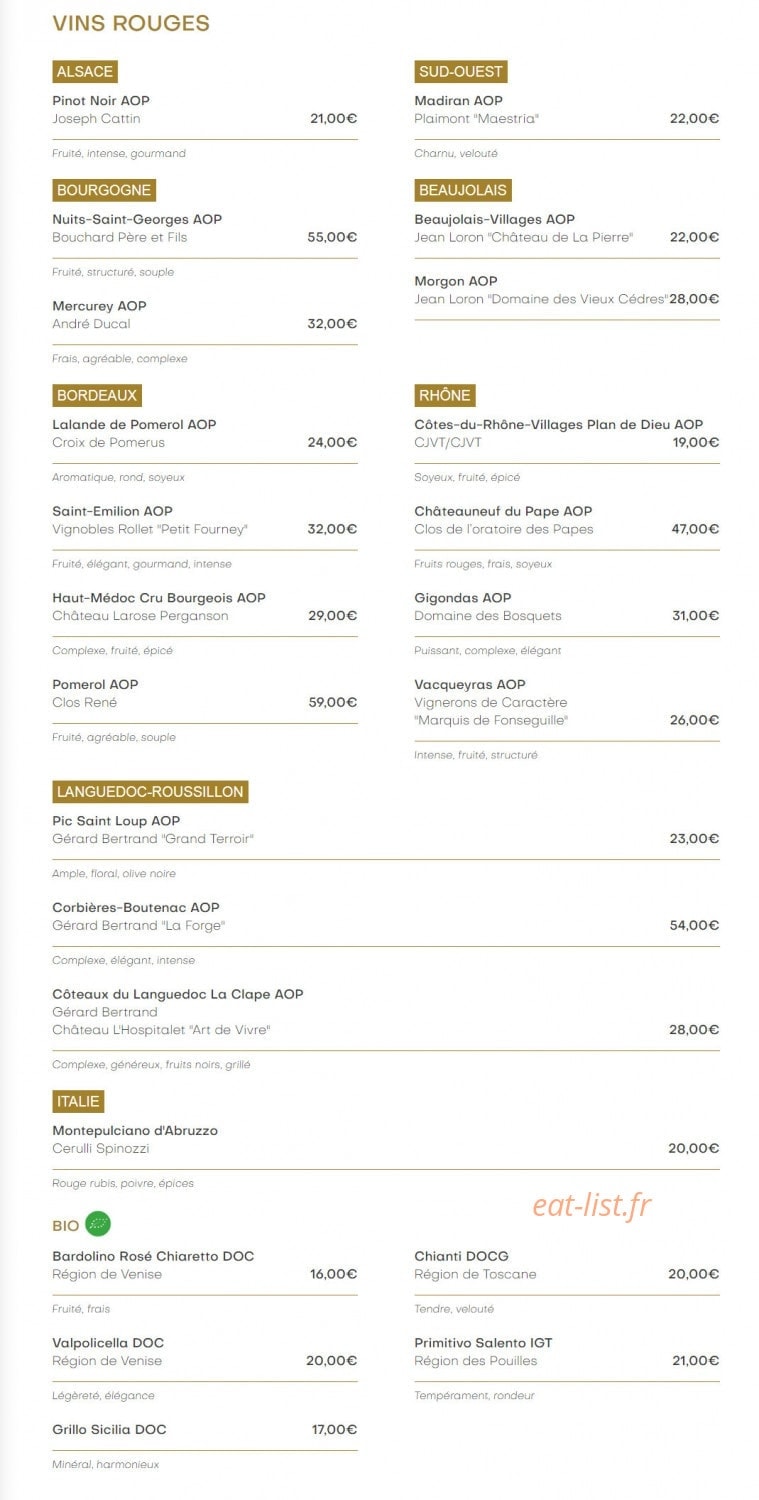Choose Nuits-Saint-Georges AOP wine
The height and width of the screenshot is (1500, 759).
137,219
